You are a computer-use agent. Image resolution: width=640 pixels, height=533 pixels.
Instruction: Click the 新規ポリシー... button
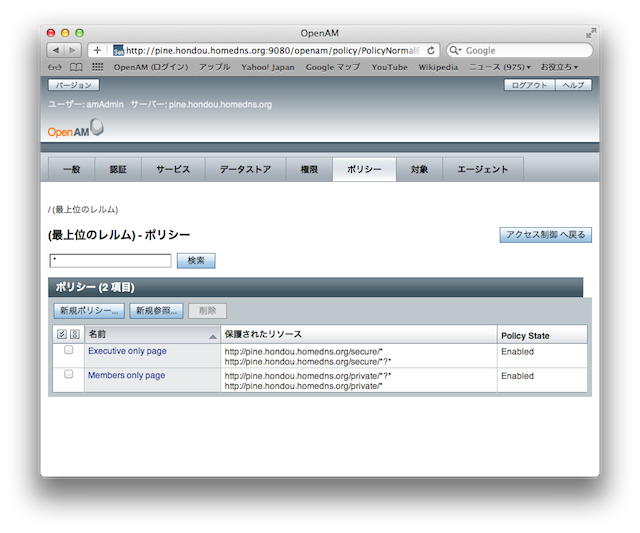[x=90, y=311]
